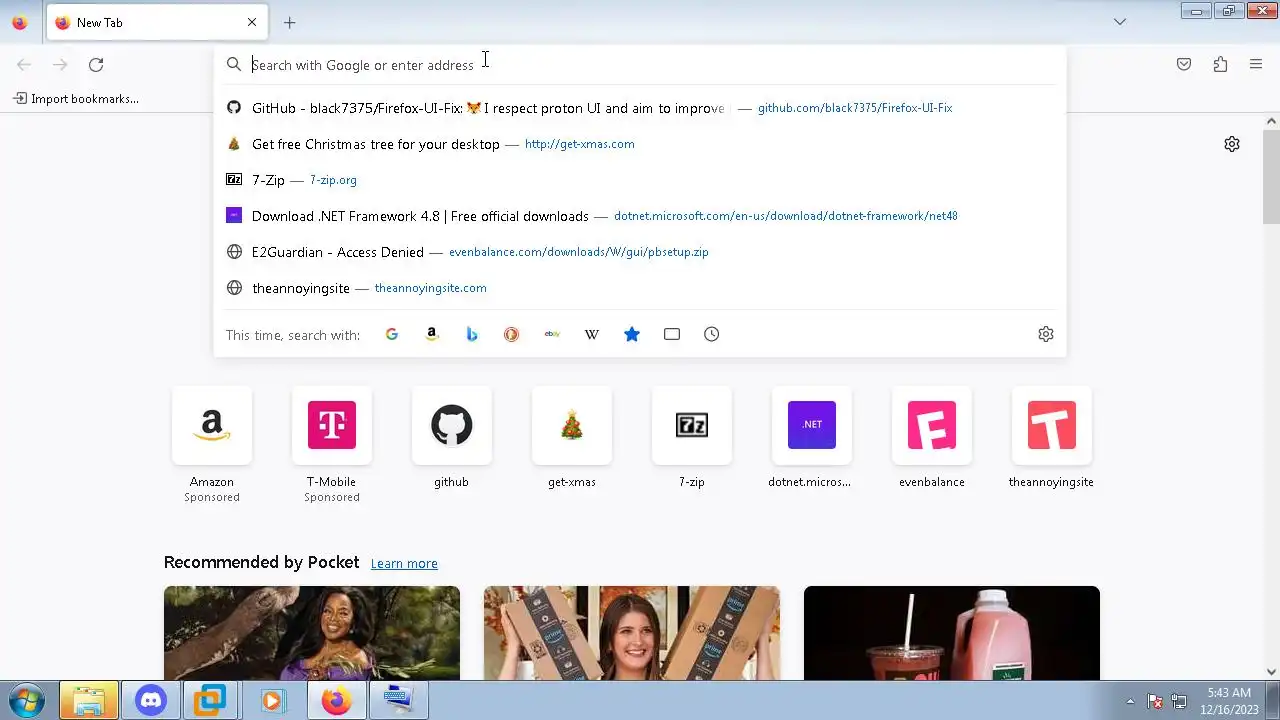The image size is (1280, 720).
Task: Search with Amazon one-off icon
Action: tap(432, 334)
